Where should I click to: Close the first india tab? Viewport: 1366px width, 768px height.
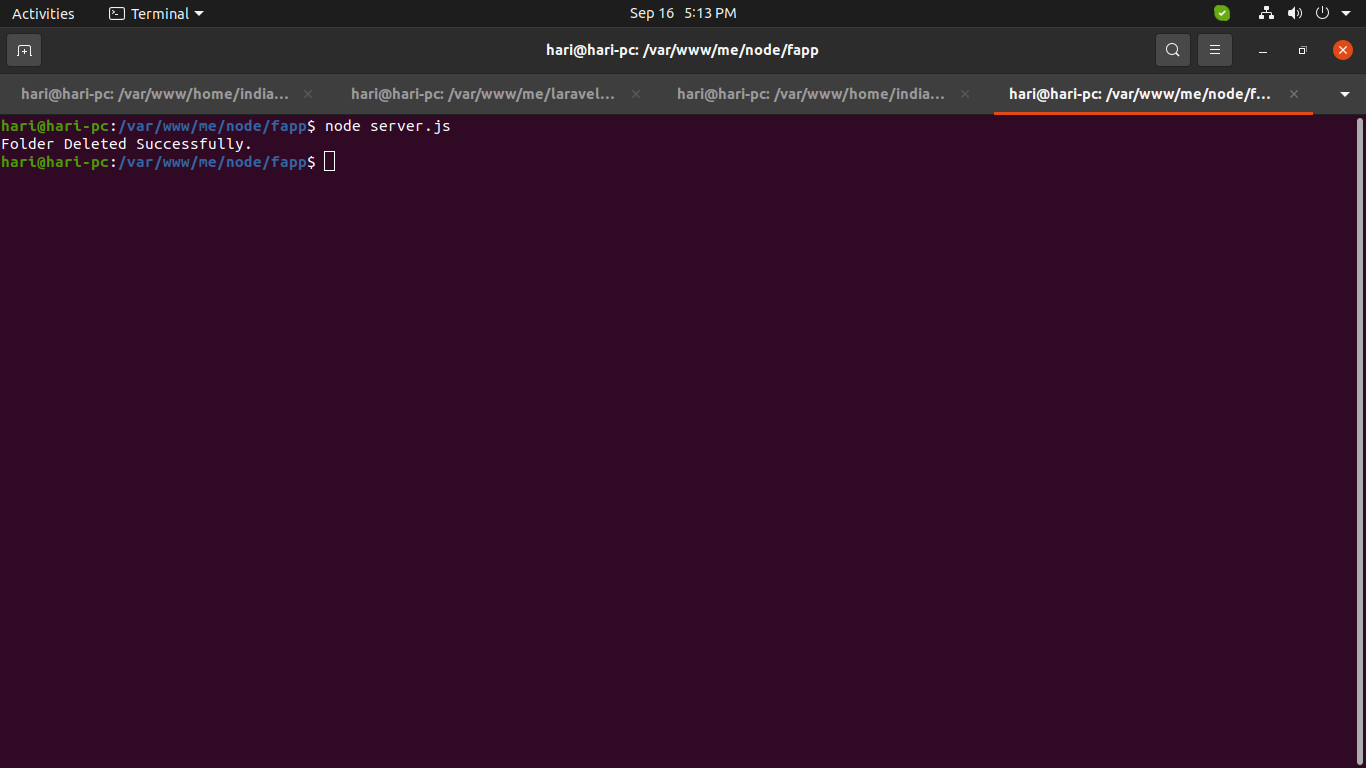[x=307, y=93]
